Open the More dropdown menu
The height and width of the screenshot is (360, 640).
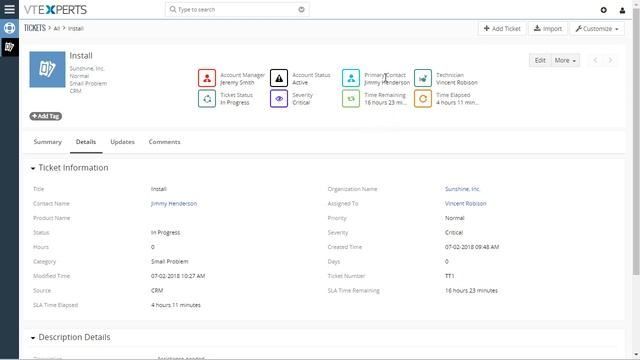point(565,60)
